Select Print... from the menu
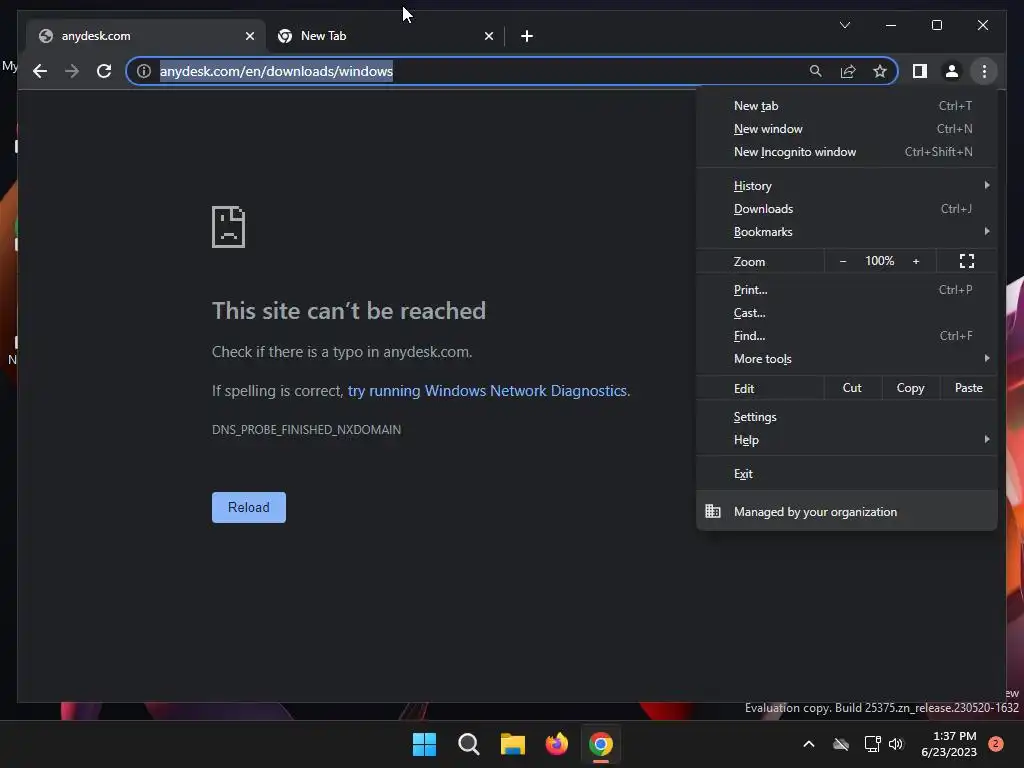Screen dimensions: 1024x768 pyautogui.click(x=846, y=290)
